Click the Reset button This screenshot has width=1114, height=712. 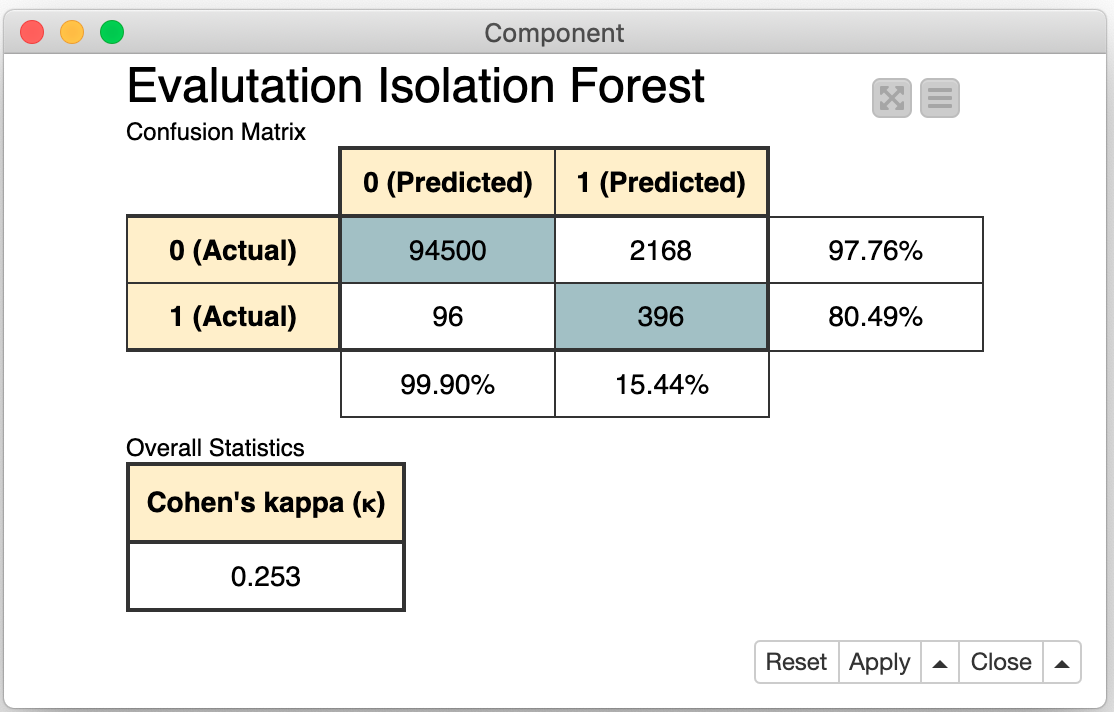click(x=796, y=662)
